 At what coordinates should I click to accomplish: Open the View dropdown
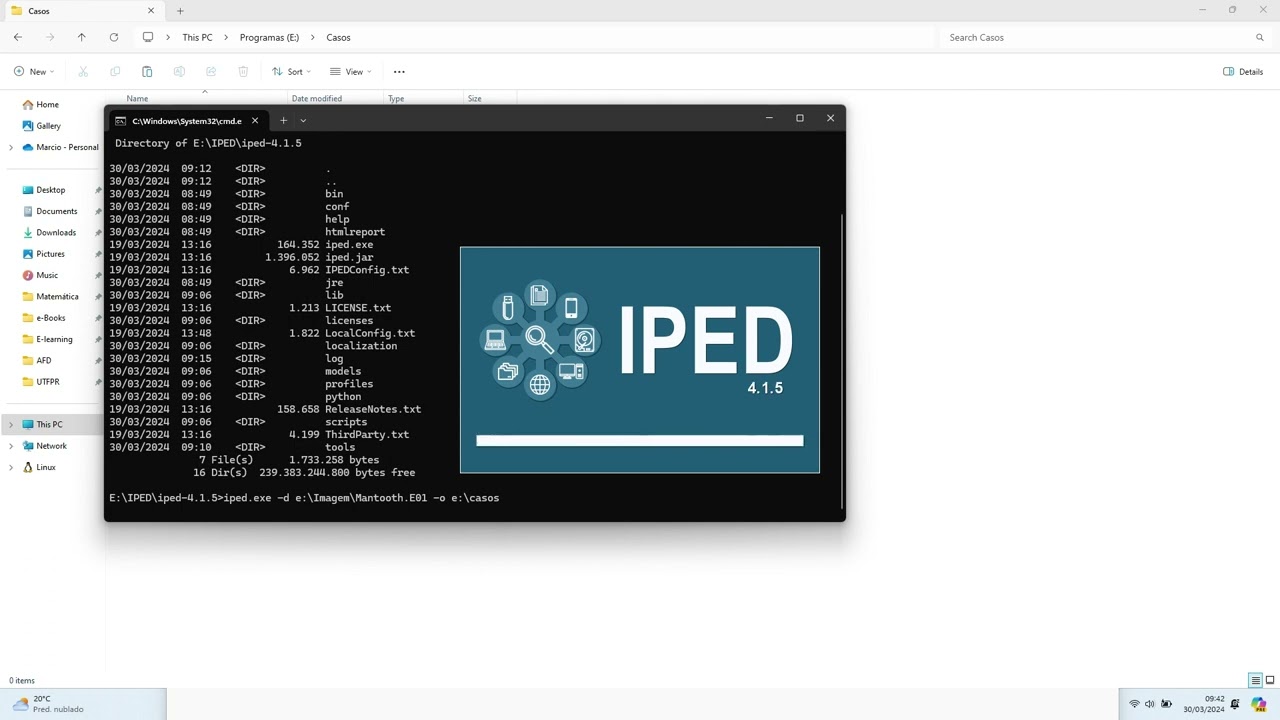point(351,72)
